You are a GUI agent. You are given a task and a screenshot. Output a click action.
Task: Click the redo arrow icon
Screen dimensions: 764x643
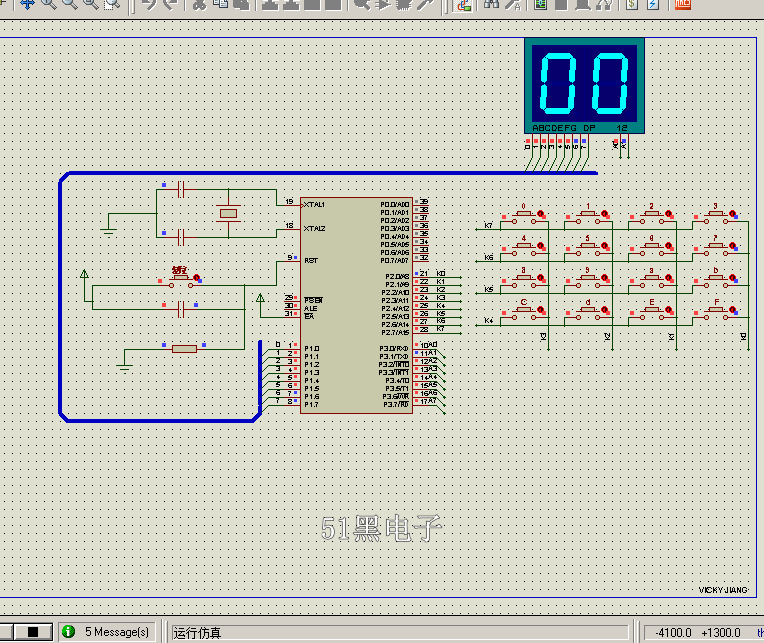pos(170,4)
